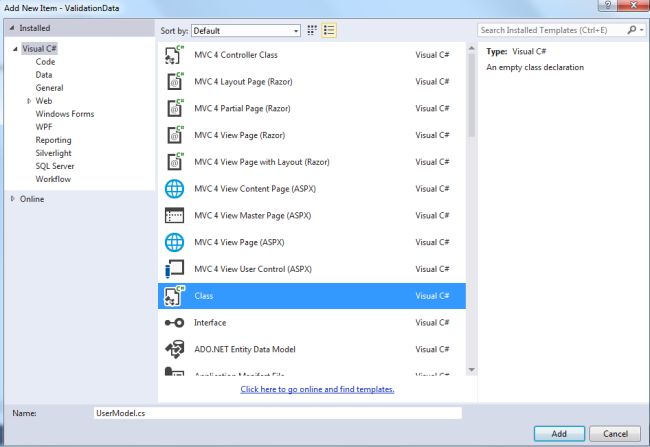The width and height of the screenshot is (650, 447).
Task: Open the search options dropdown arrow
Action: point(641,30)
